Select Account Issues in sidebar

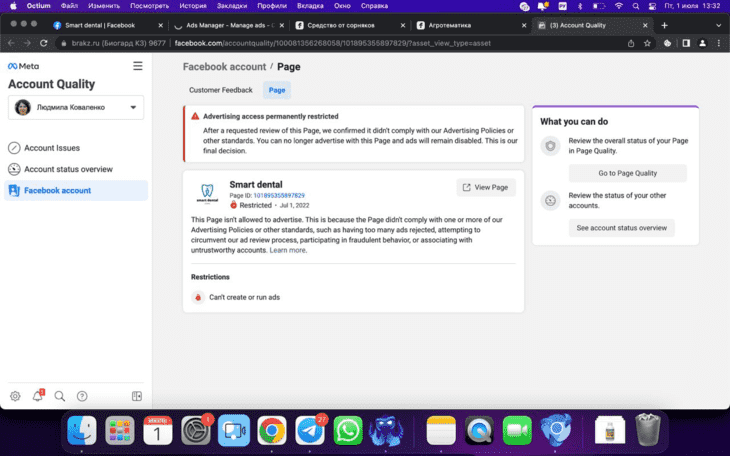point(76,148)
